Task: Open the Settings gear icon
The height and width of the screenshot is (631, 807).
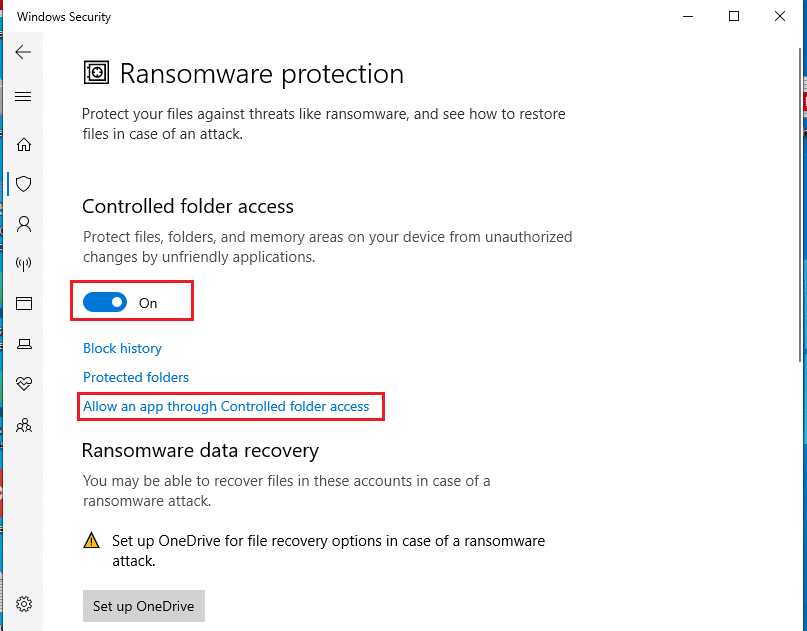Action: pyautogui.click(x=24, y=604)
